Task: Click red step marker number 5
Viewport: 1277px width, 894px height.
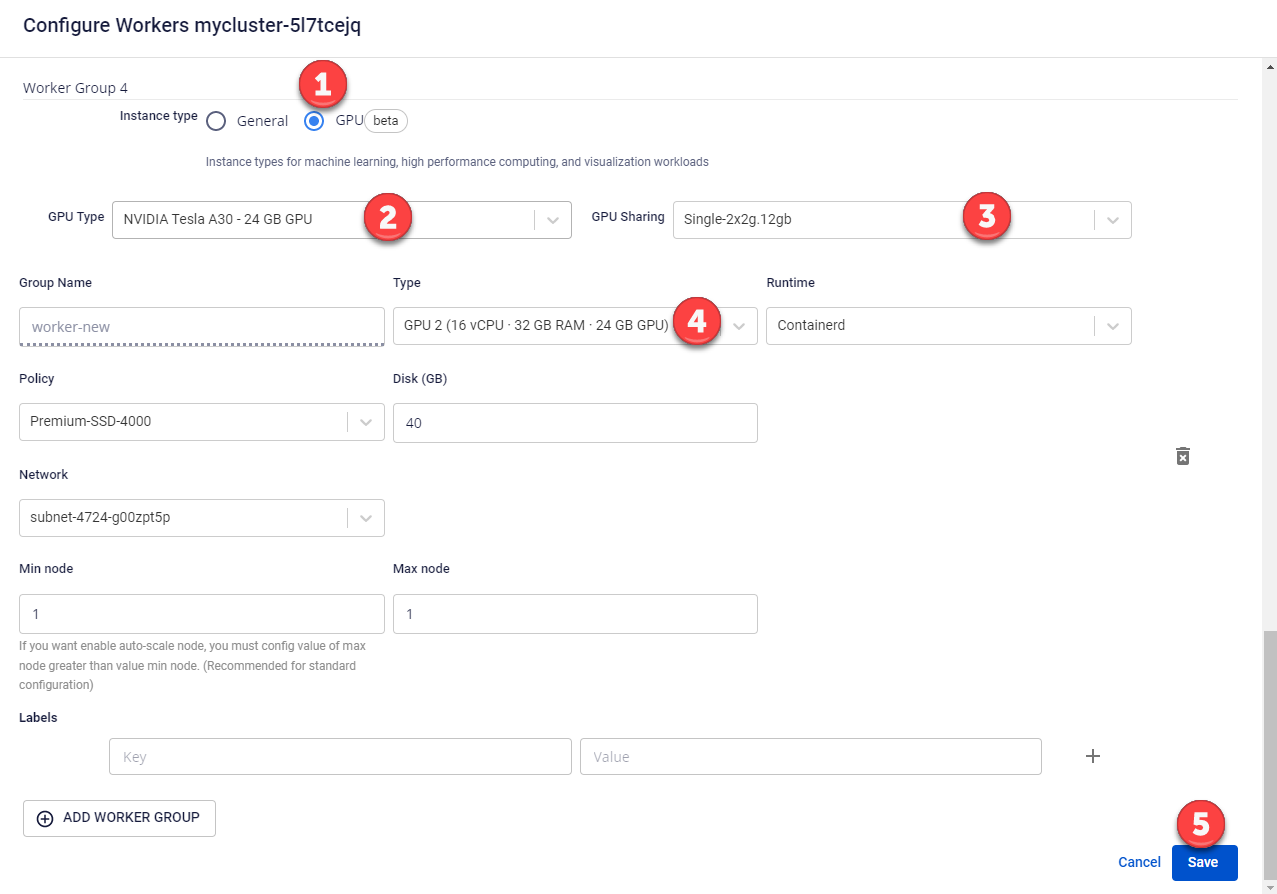Action: pos(1201,824)
